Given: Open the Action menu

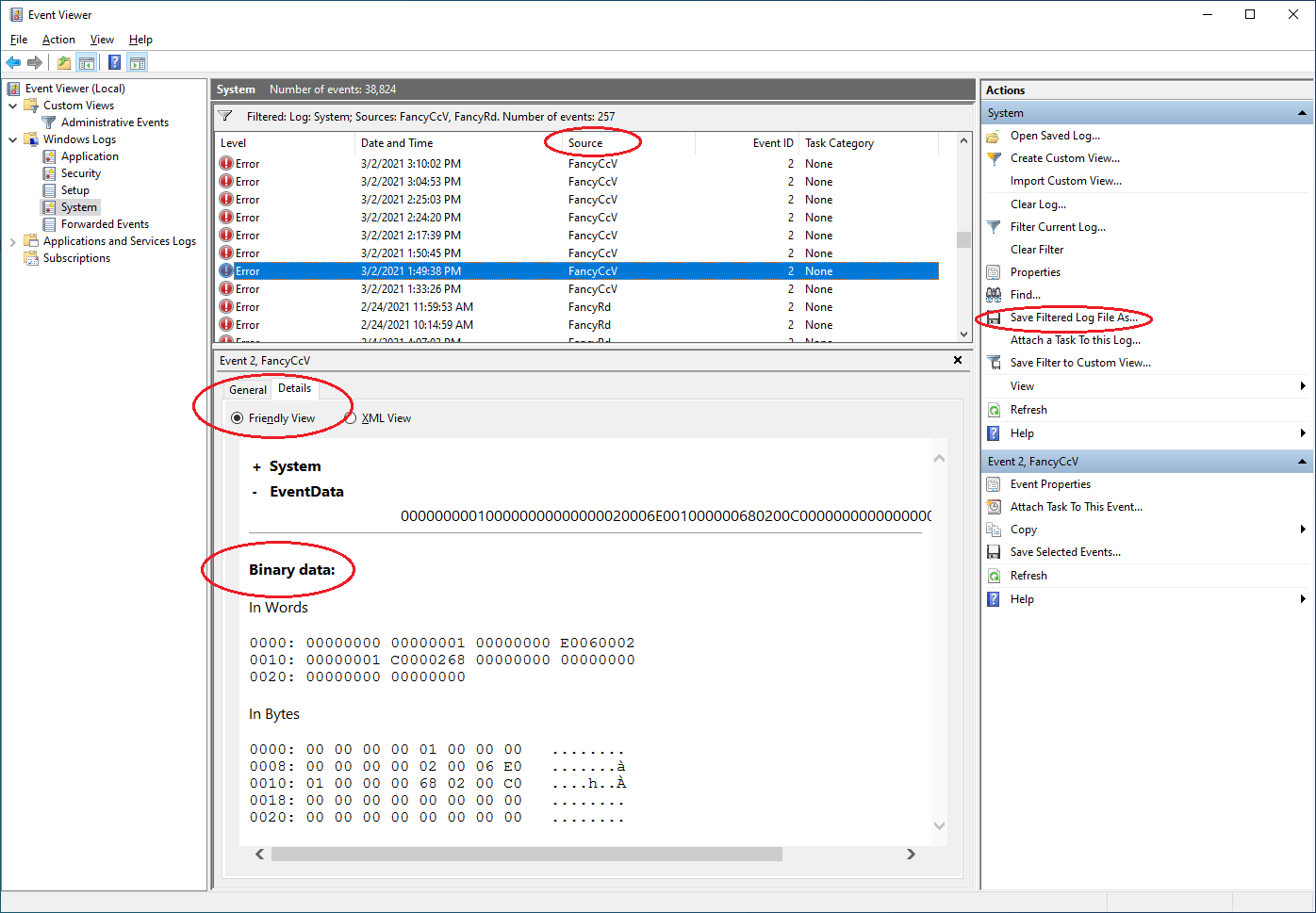Looking at the screenshot, I should point(58,40).
